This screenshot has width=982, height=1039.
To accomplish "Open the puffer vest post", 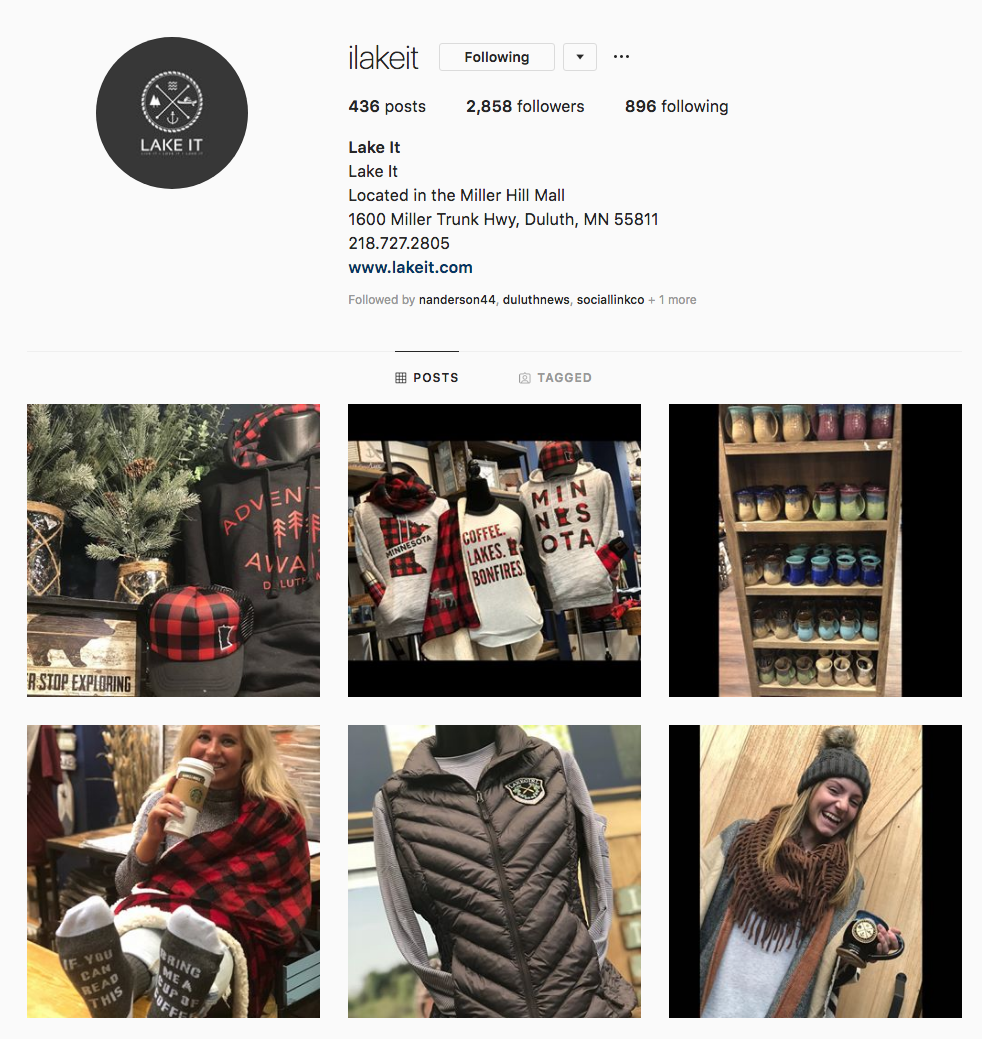I will (494, 871).
